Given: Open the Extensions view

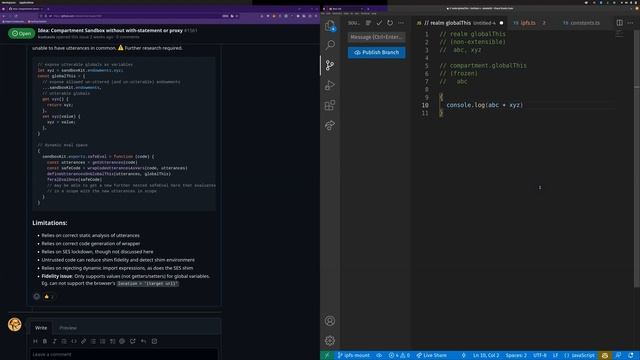Looking at the screenshot, I should (x=330, y=105).
